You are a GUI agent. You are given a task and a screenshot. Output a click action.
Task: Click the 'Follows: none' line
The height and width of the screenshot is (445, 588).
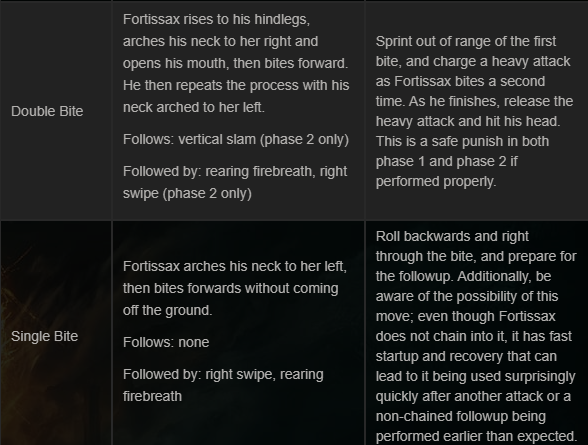click(166, 342)
